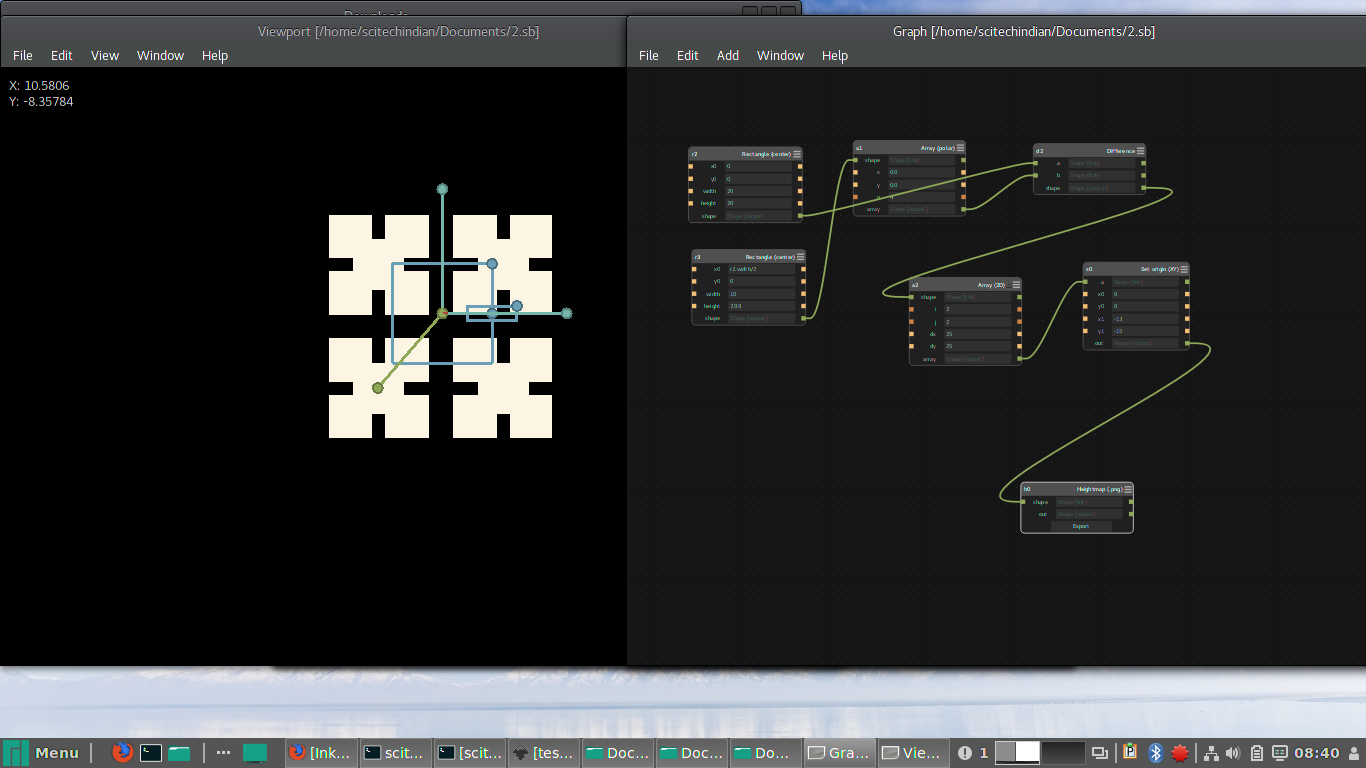The image size is (1366, 768).
Task: Click the array output port on node a2
Action: pos(1019,358)
